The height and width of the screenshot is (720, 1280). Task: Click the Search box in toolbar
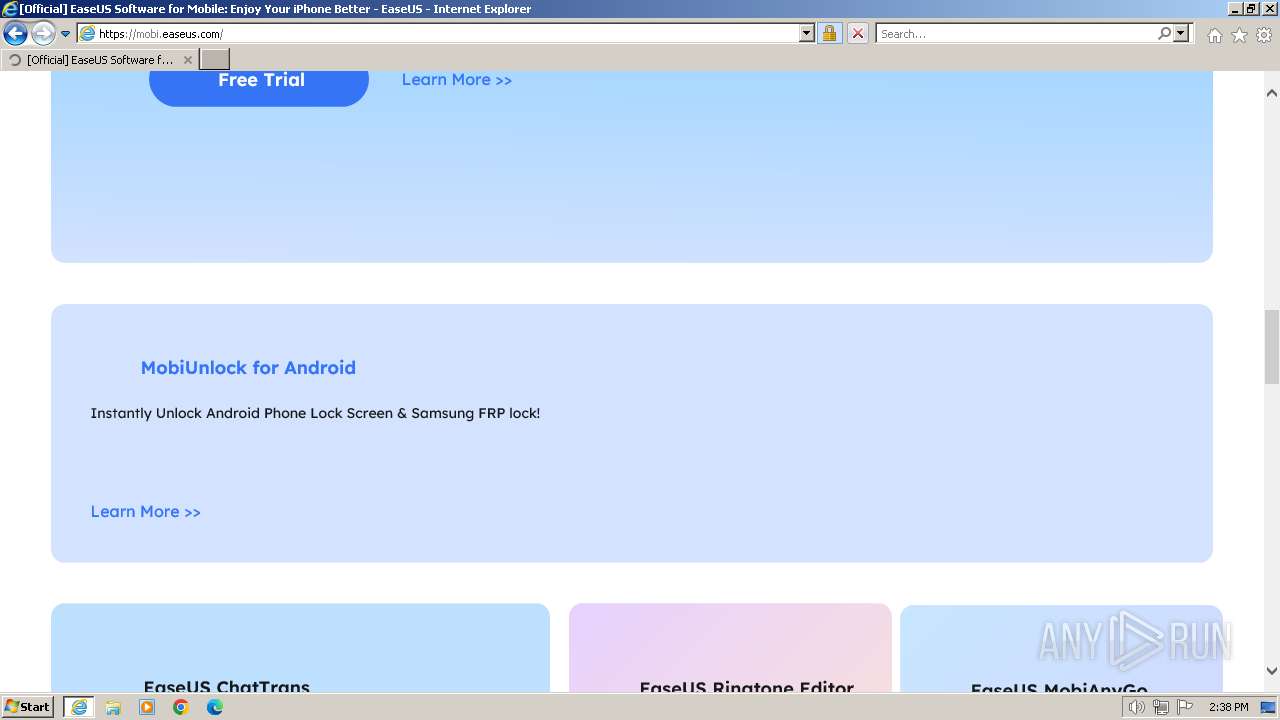click(x=1016, y=34)
